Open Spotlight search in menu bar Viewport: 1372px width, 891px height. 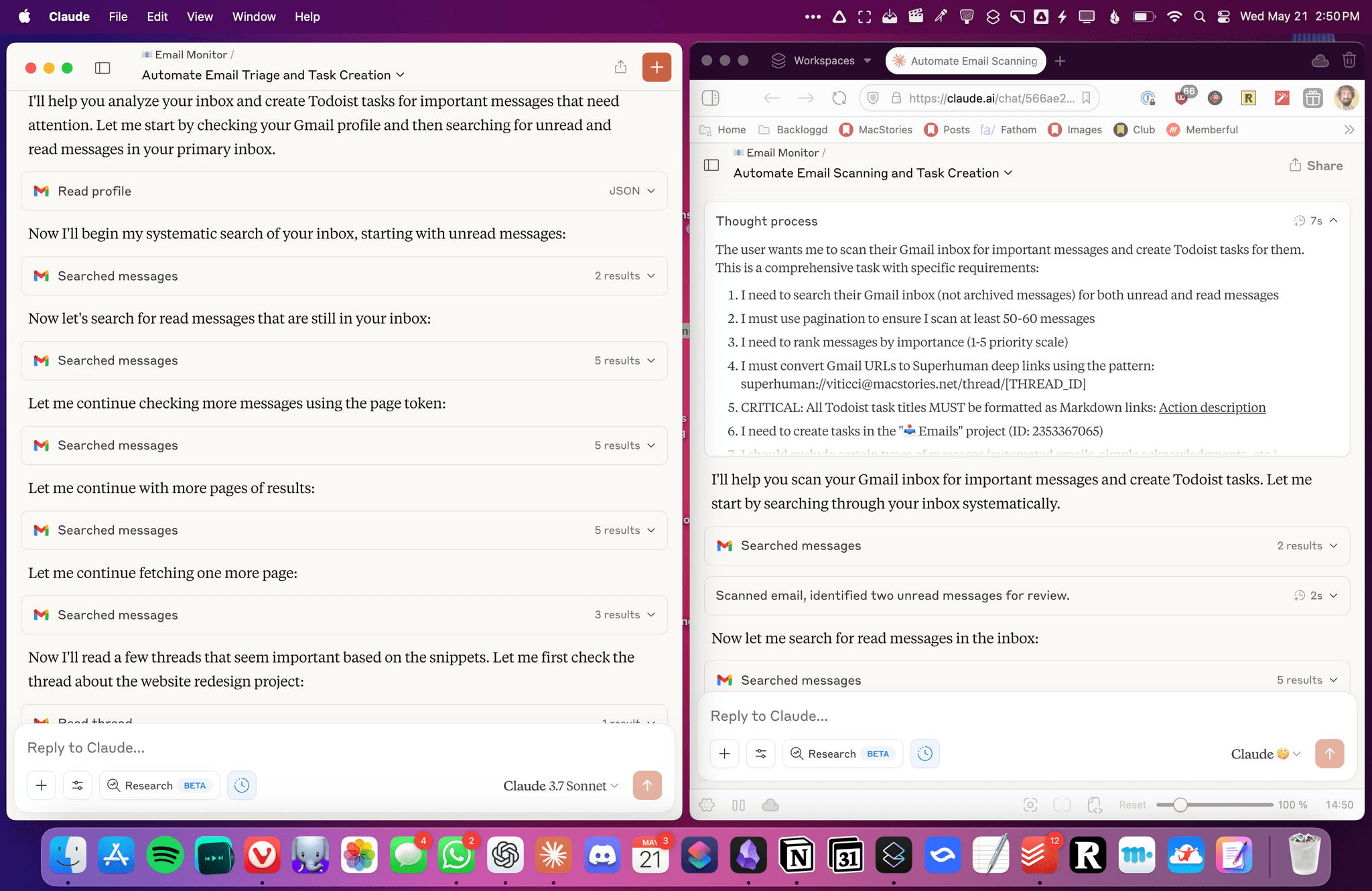pos(1199,17)
